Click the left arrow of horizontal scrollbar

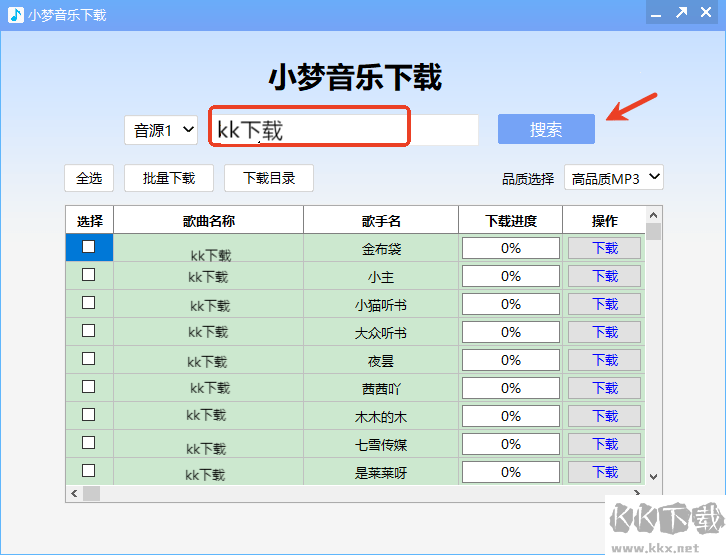74,493
